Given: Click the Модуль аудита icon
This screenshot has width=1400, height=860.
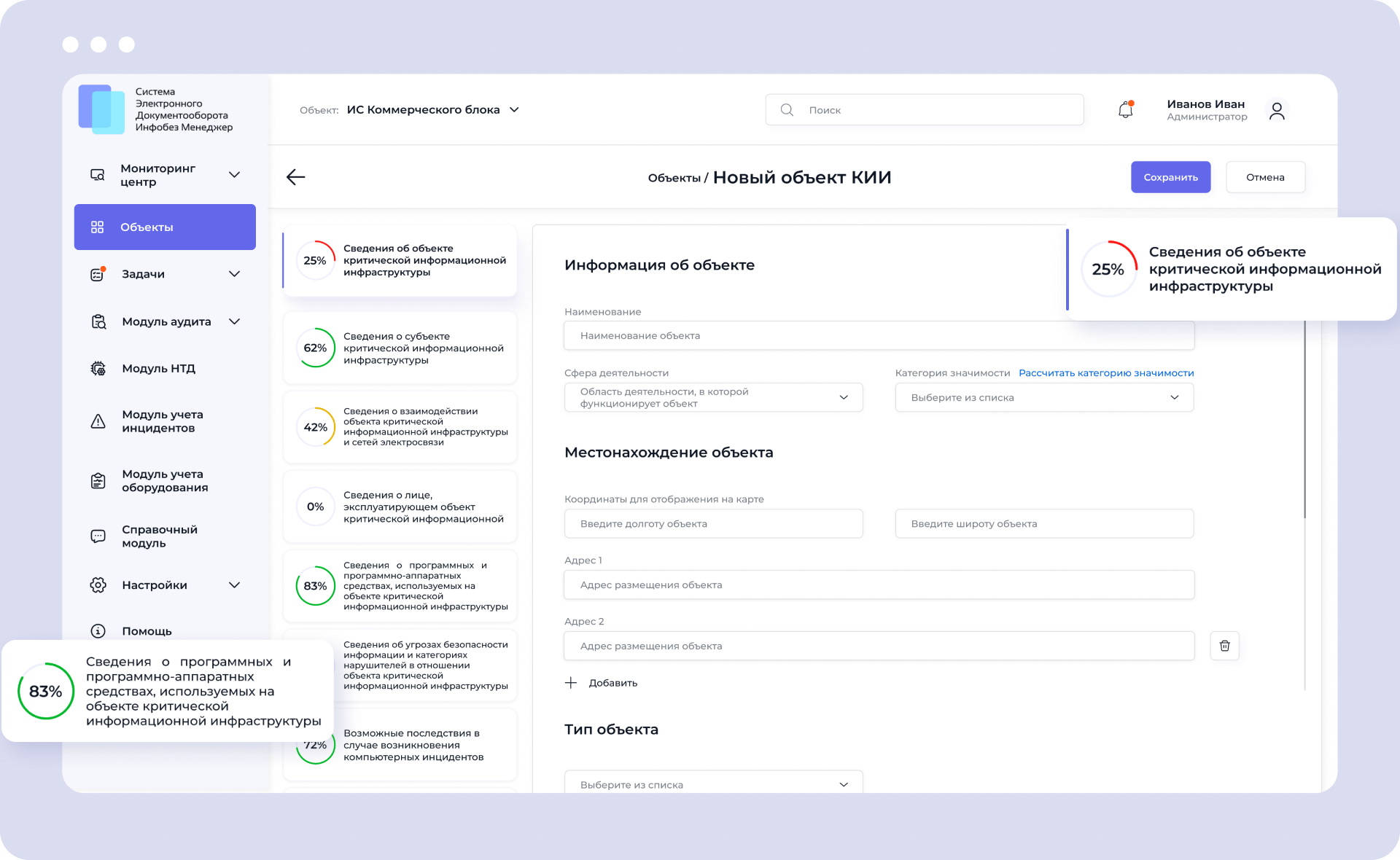Looking at the screenshot, I should 98,321.
